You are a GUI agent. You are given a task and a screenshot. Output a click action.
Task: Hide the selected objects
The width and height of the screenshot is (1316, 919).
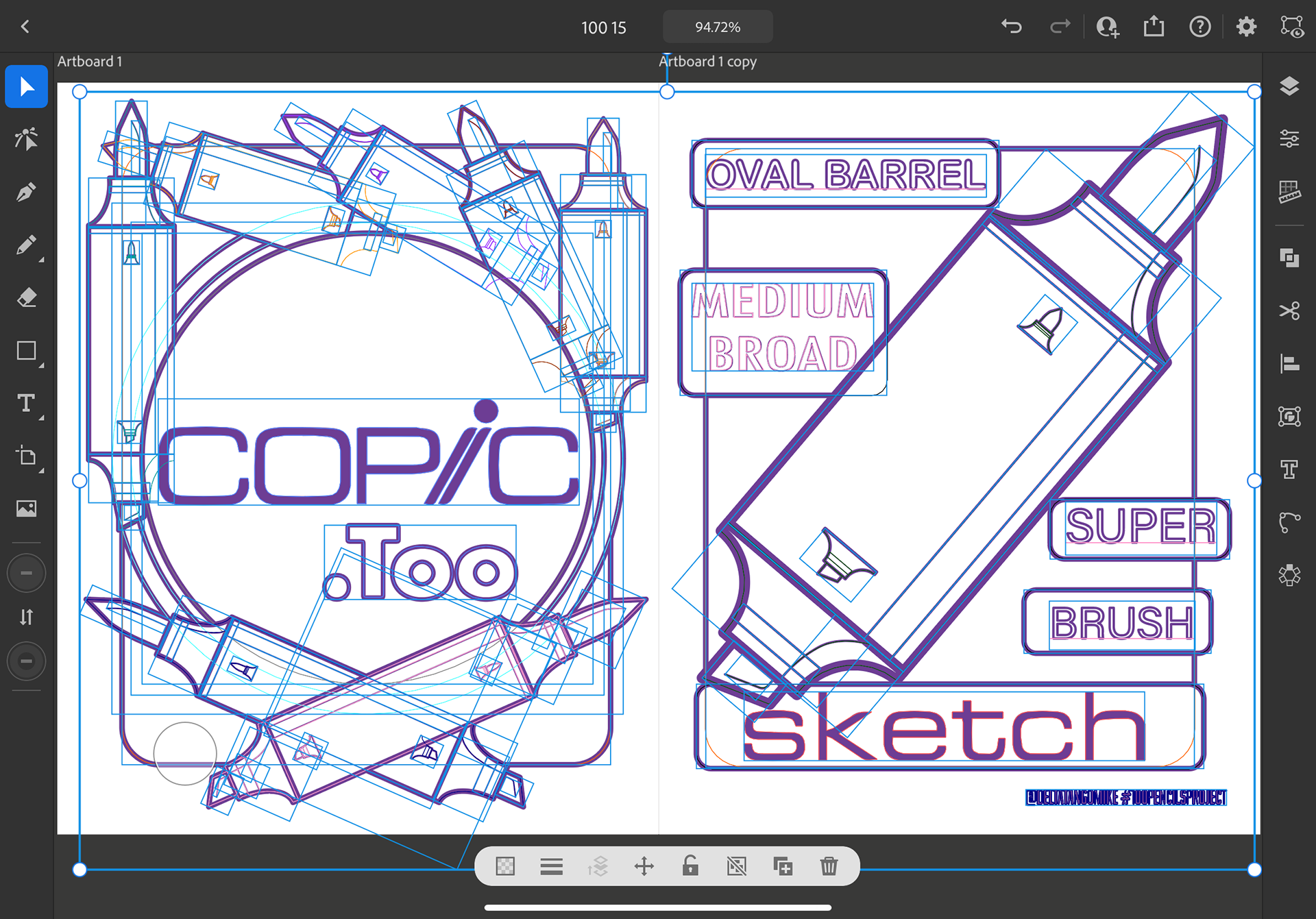737,866
